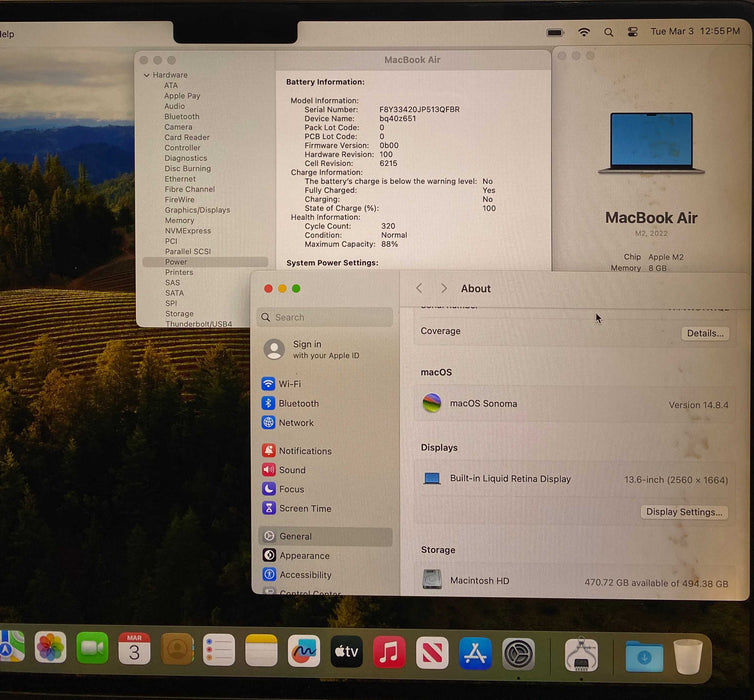The image size is (754, 700).
Task: Open the Help menu
Action: (x=7, y=34)
